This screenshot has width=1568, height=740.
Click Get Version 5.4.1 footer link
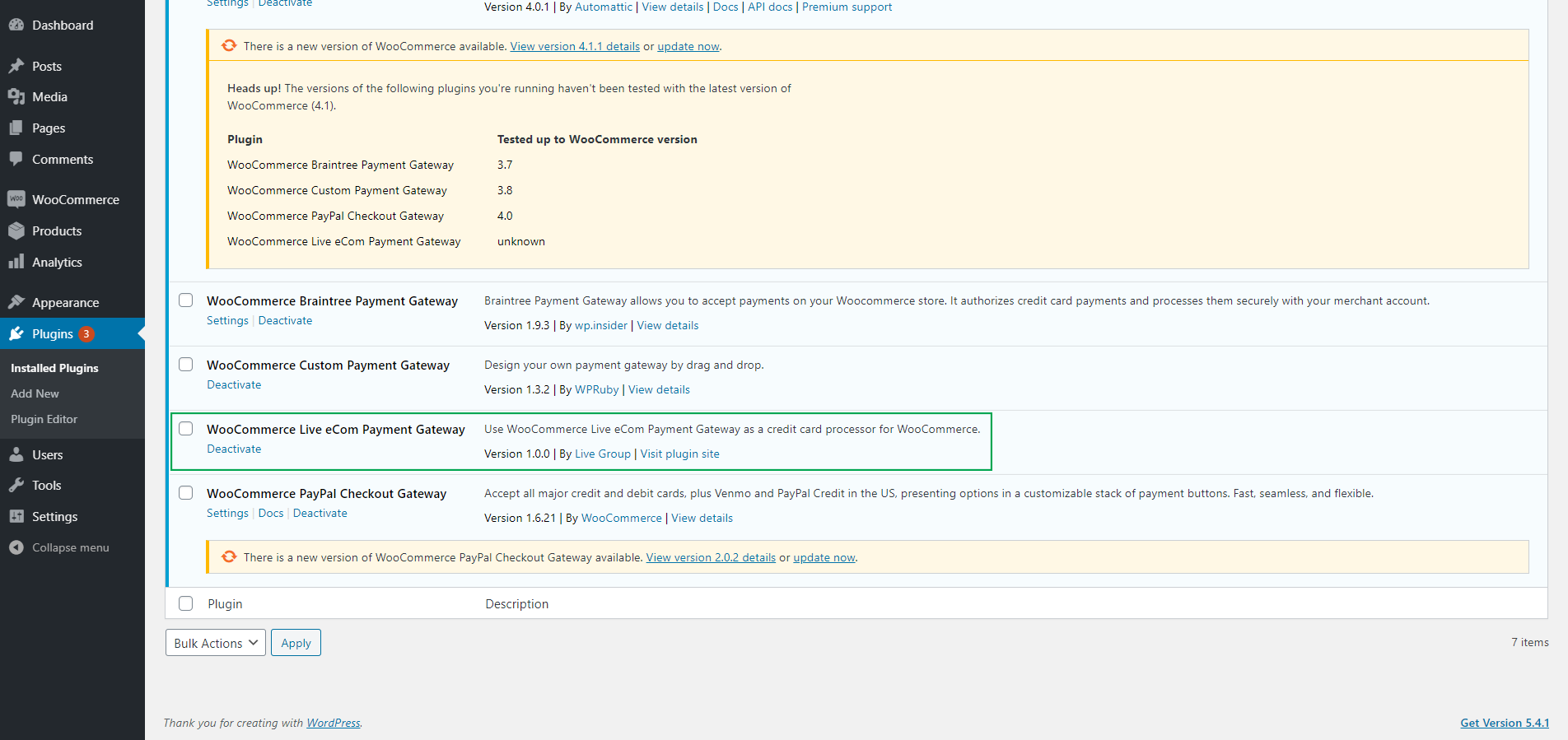pos(1505,723)
